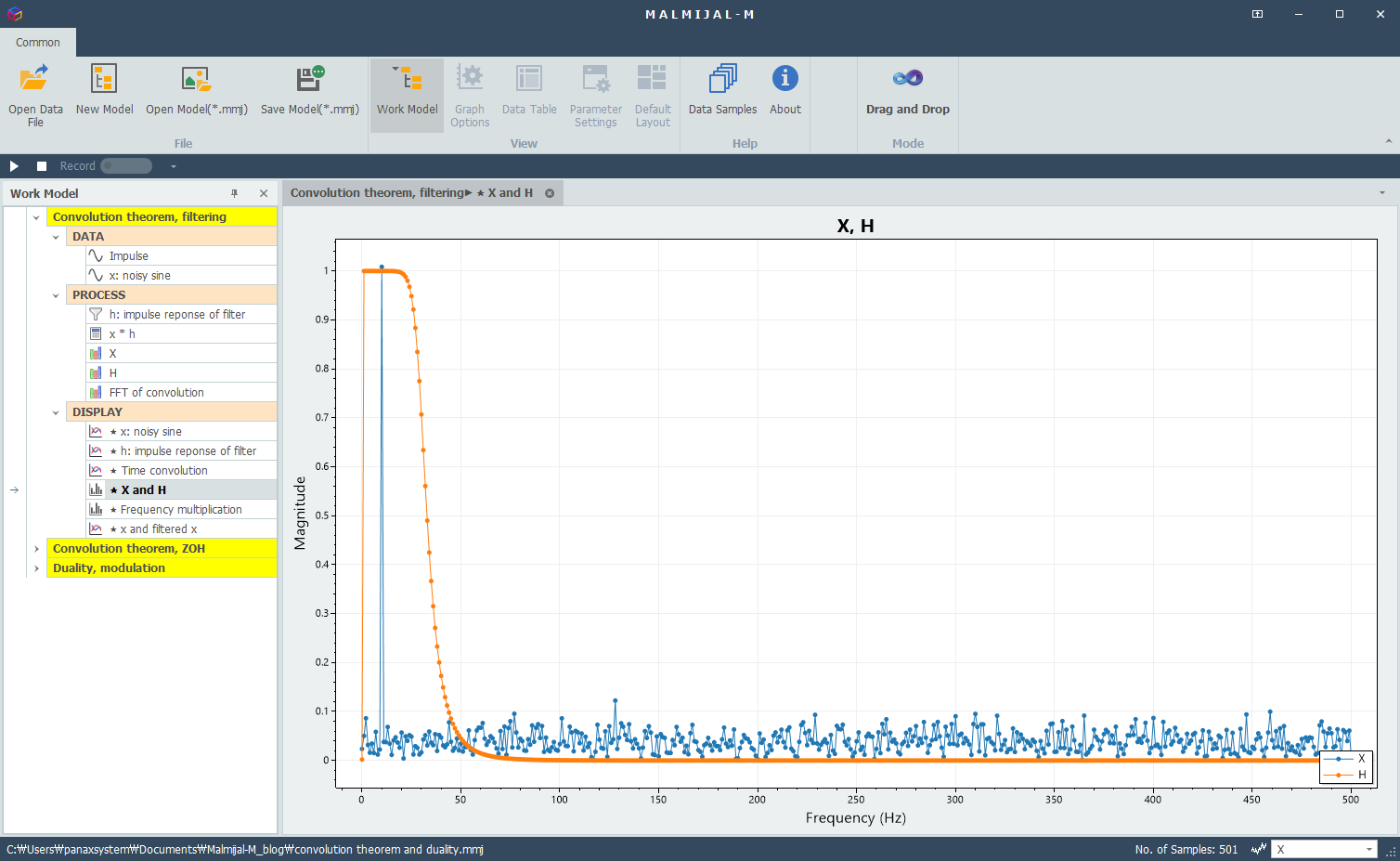Click the Malmijal-M app logo icon
This screenshot has width=1400, height=861.
coord(14,14)
